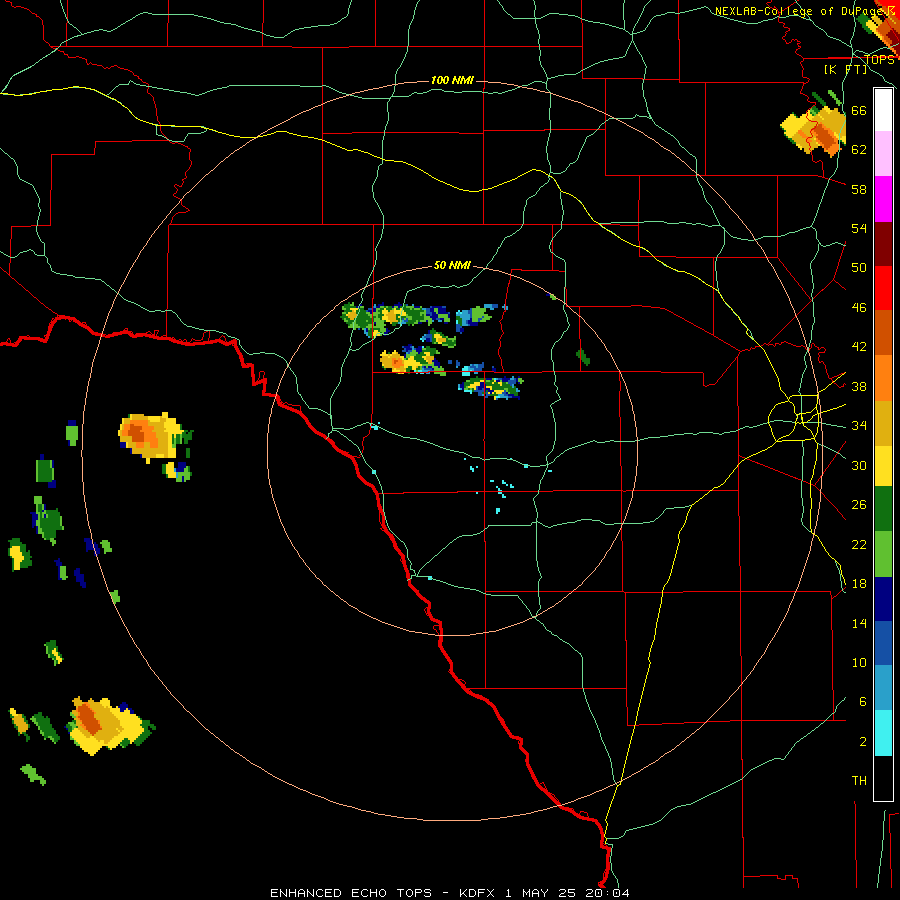The height and width of the screenshot is (900, 900).
Task: Click the yellow swatch near 30
Action: [883, 466]
